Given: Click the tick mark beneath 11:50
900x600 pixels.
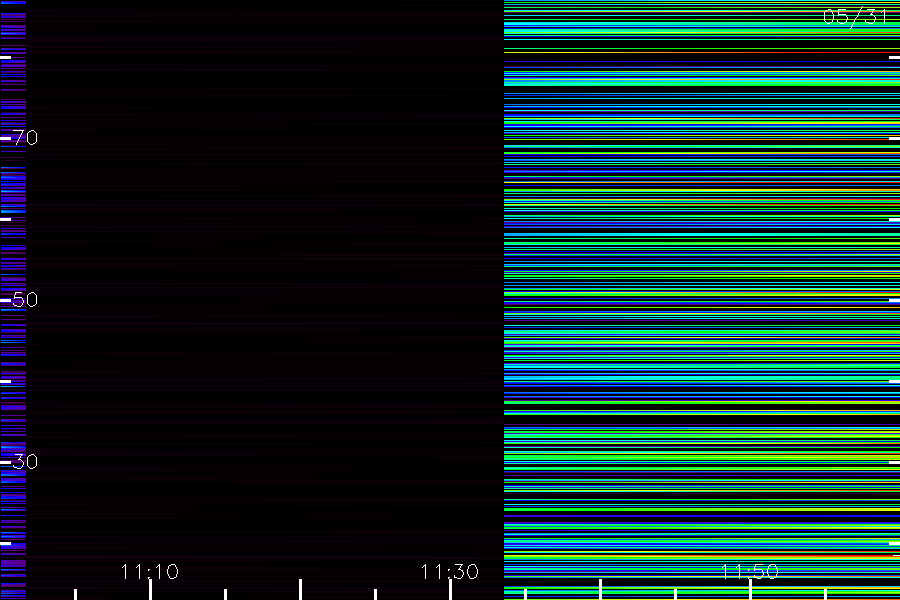Looking at the screenshot, I should click(x=750, y=590).
